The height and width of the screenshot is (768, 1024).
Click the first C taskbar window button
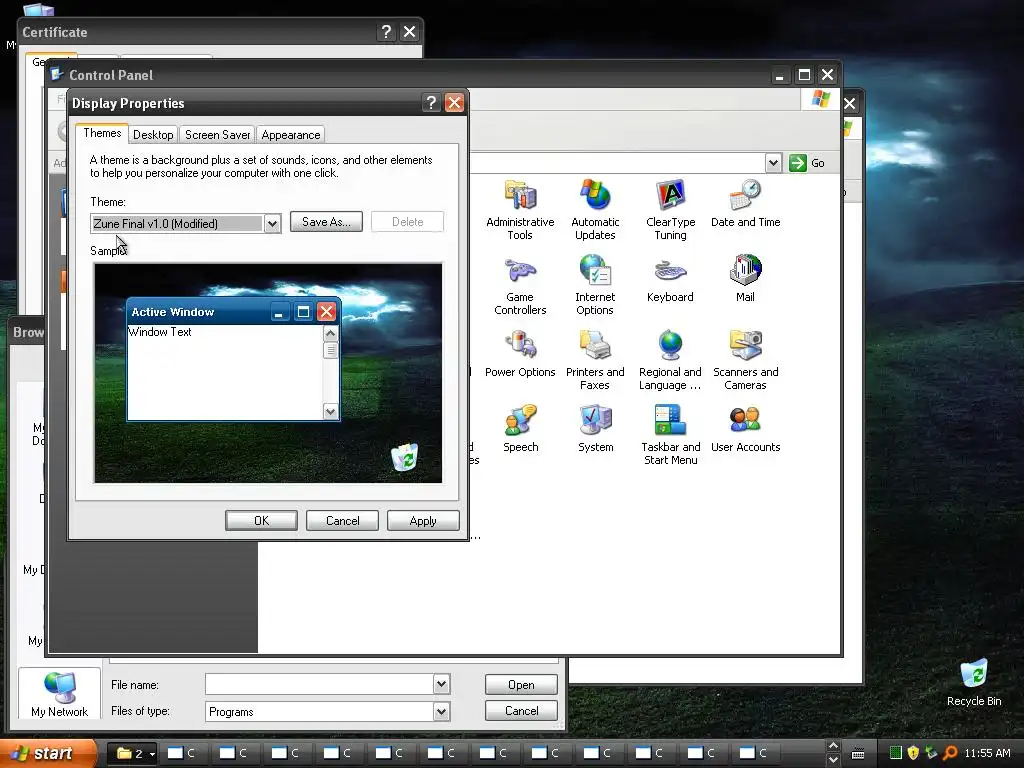(182, 754)
